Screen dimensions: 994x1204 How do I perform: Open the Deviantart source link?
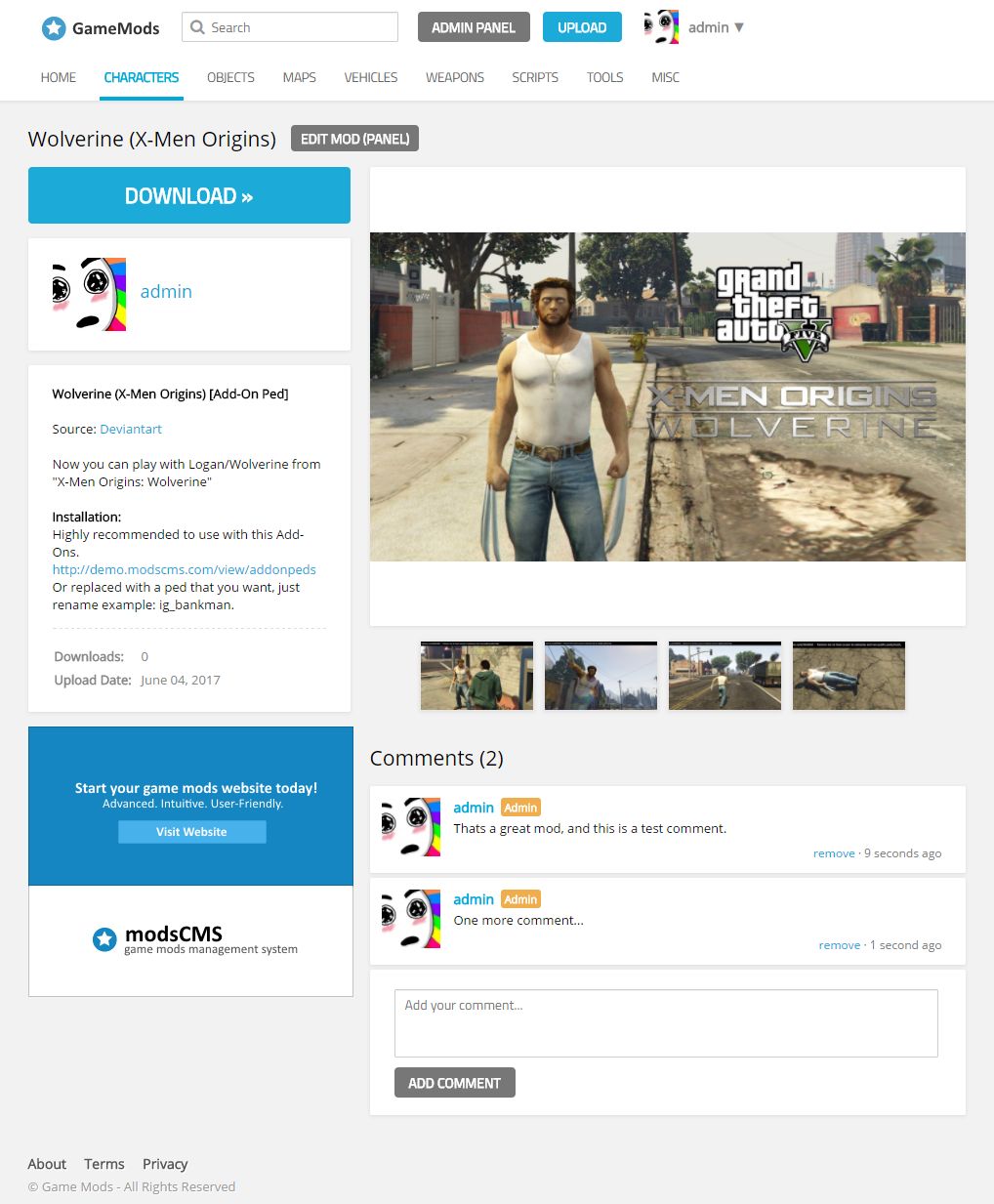point(131,429)
